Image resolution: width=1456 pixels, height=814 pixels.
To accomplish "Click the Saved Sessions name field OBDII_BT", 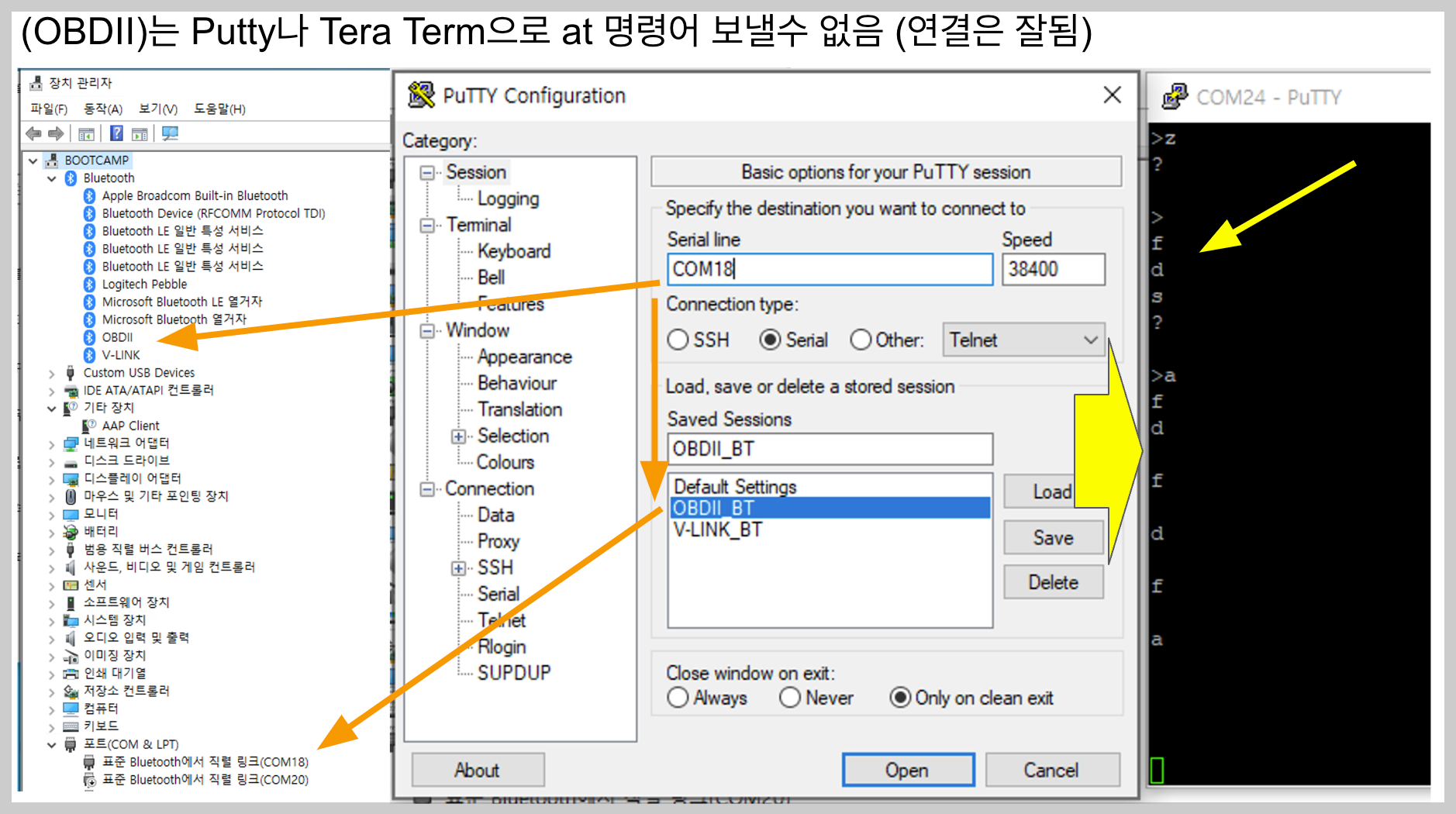I will coord(830,449).
